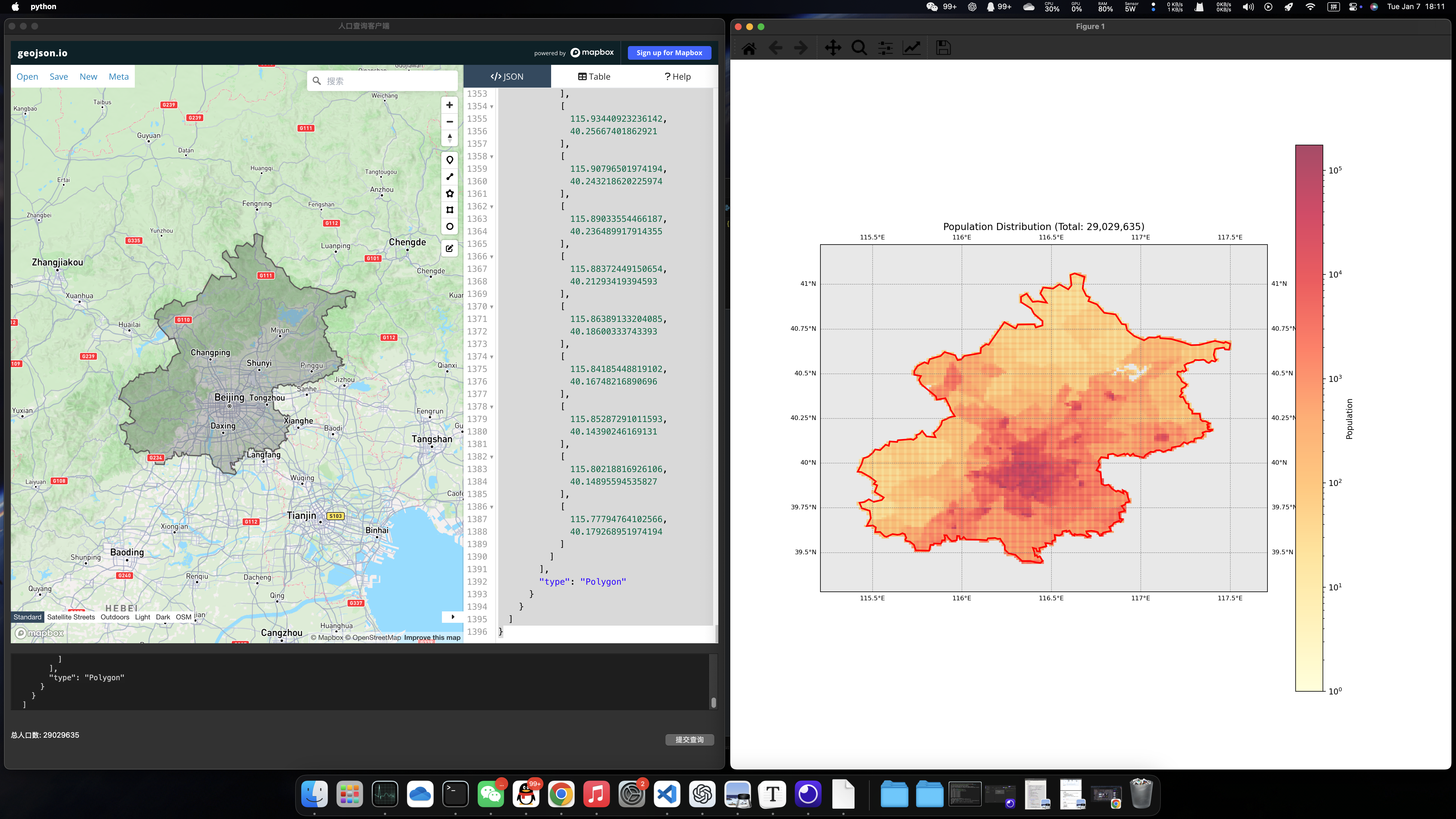1456x819 pixels.
Task: Collapse JSON fold arrow at line 1370
Action: point(491,307)
